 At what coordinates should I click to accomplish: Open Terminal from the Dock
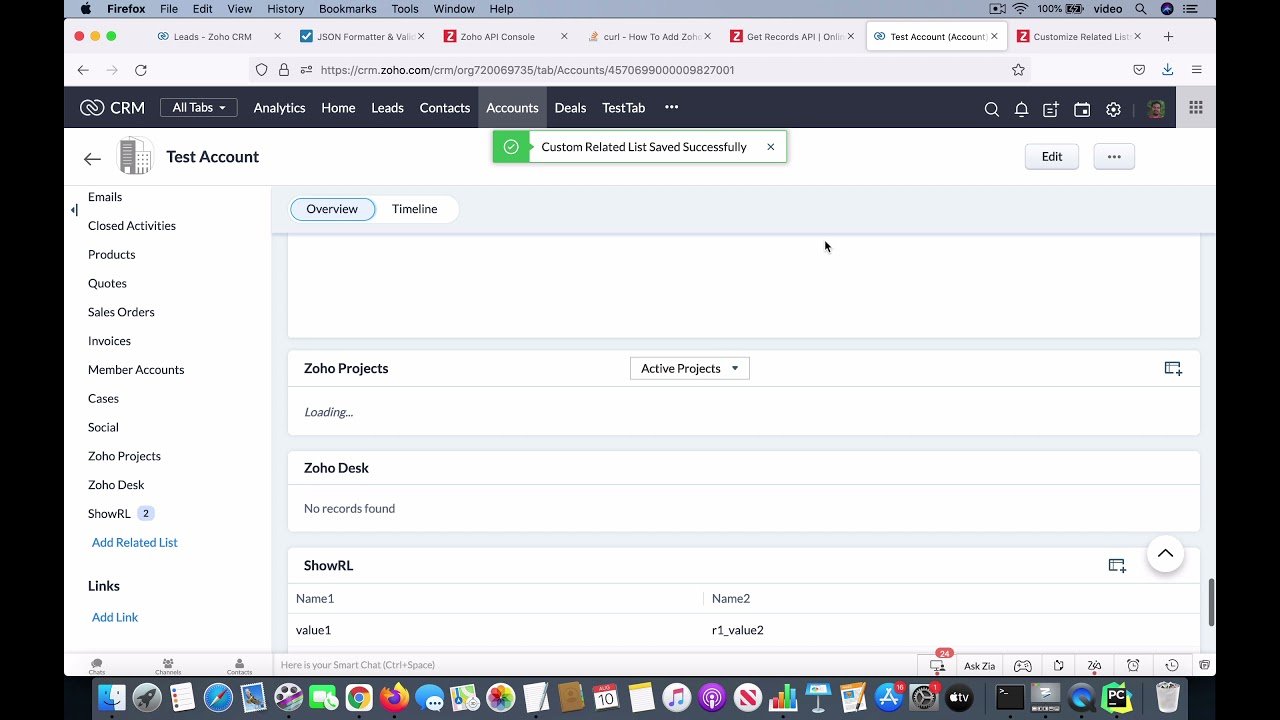[1010, 697]
